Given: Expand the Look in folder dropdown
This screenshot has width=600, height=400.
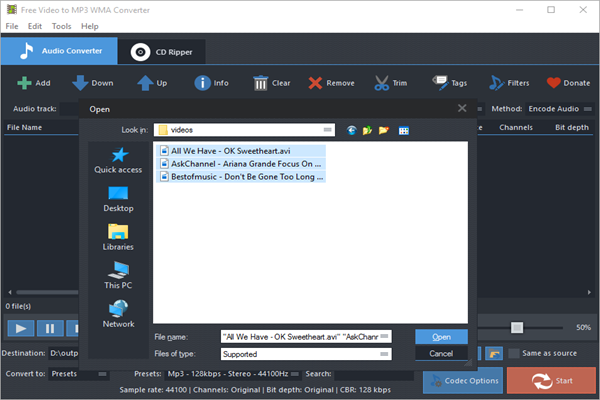Looking at the screenshot, I should [x=328, y=130].
